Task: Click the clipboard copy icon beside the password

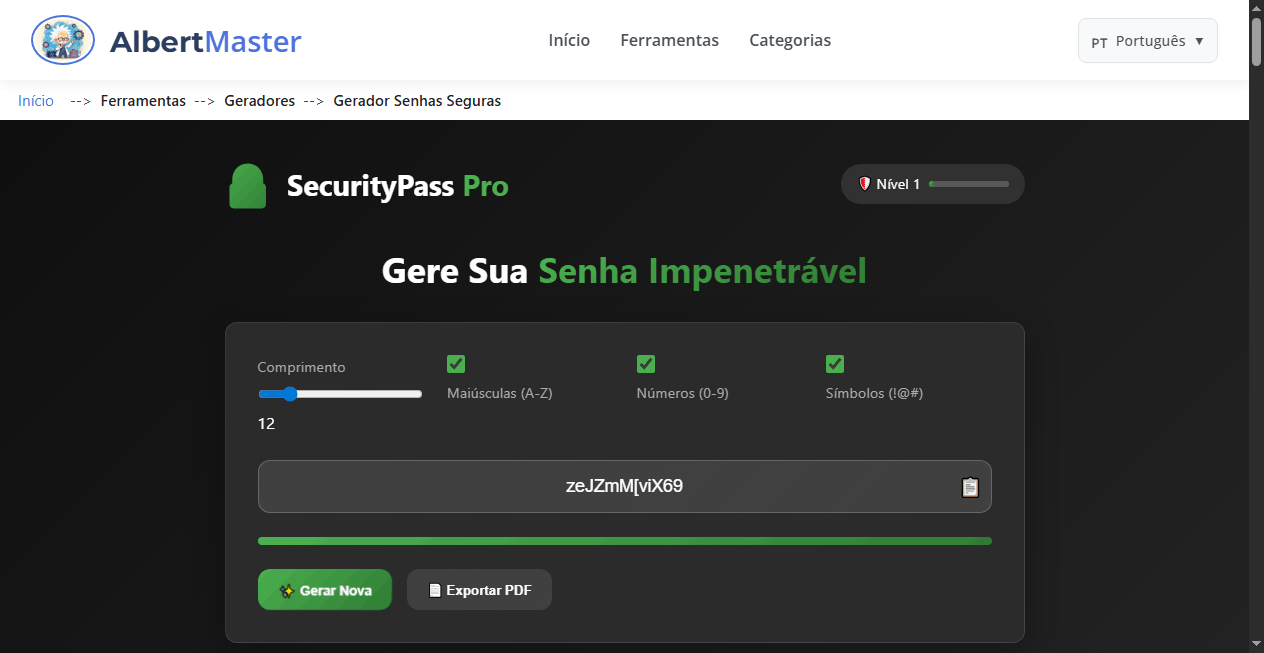Action: click(x=969, y=486)
